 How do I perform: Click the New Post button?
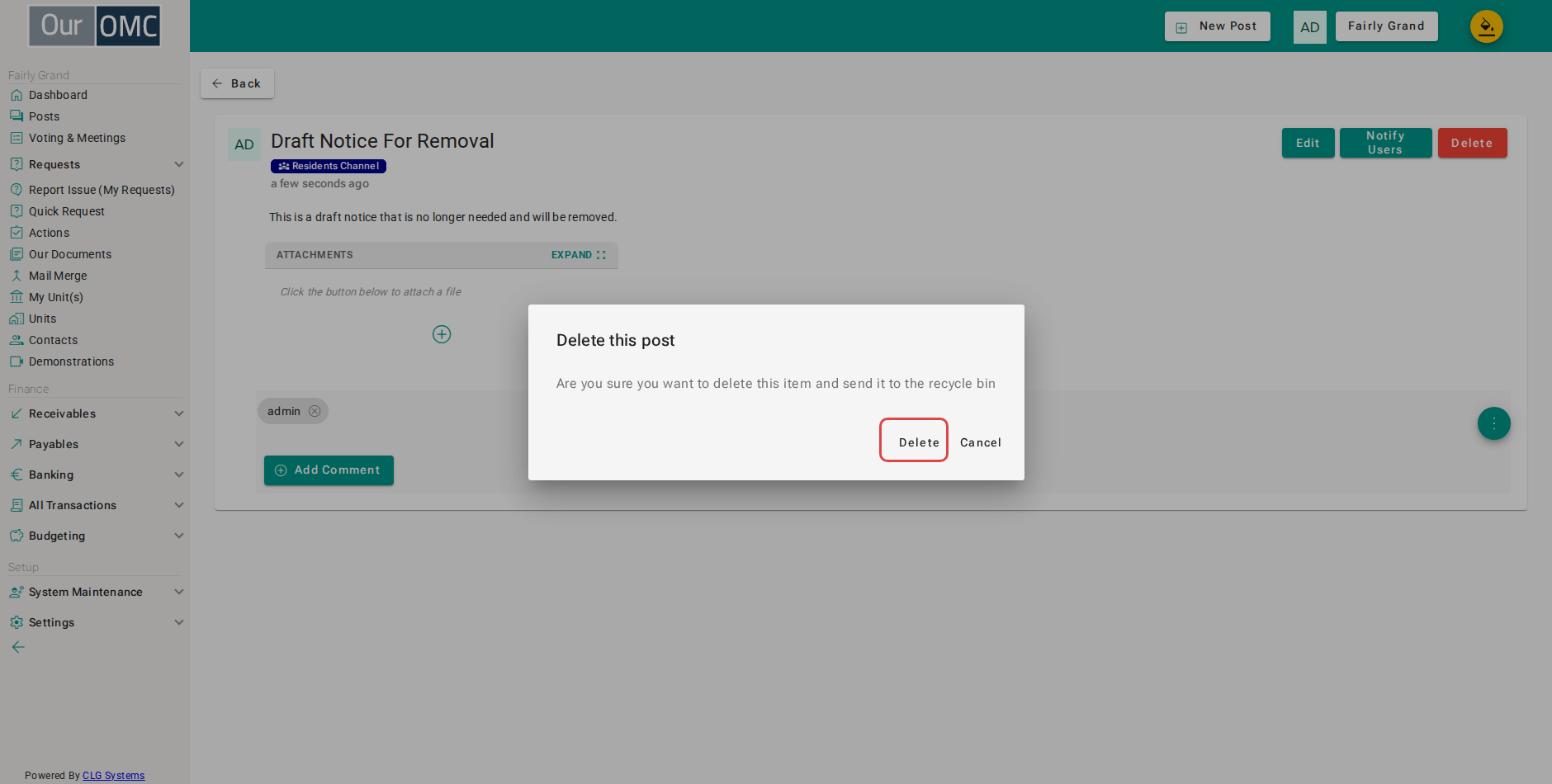click(x=1218, y=26)
